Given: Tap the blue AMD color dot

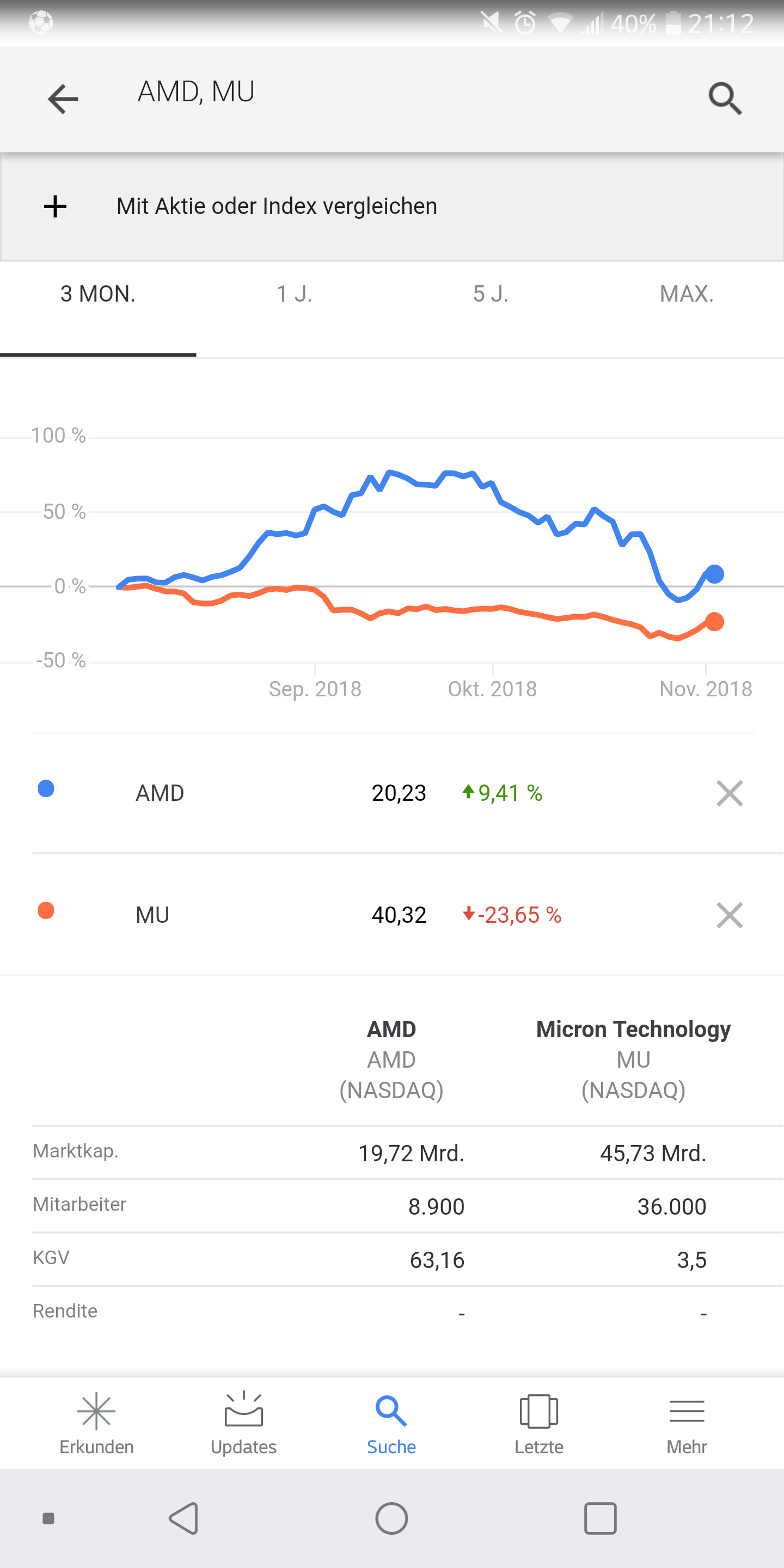Looking at the screenshot, I should click(x=46, y=789).
